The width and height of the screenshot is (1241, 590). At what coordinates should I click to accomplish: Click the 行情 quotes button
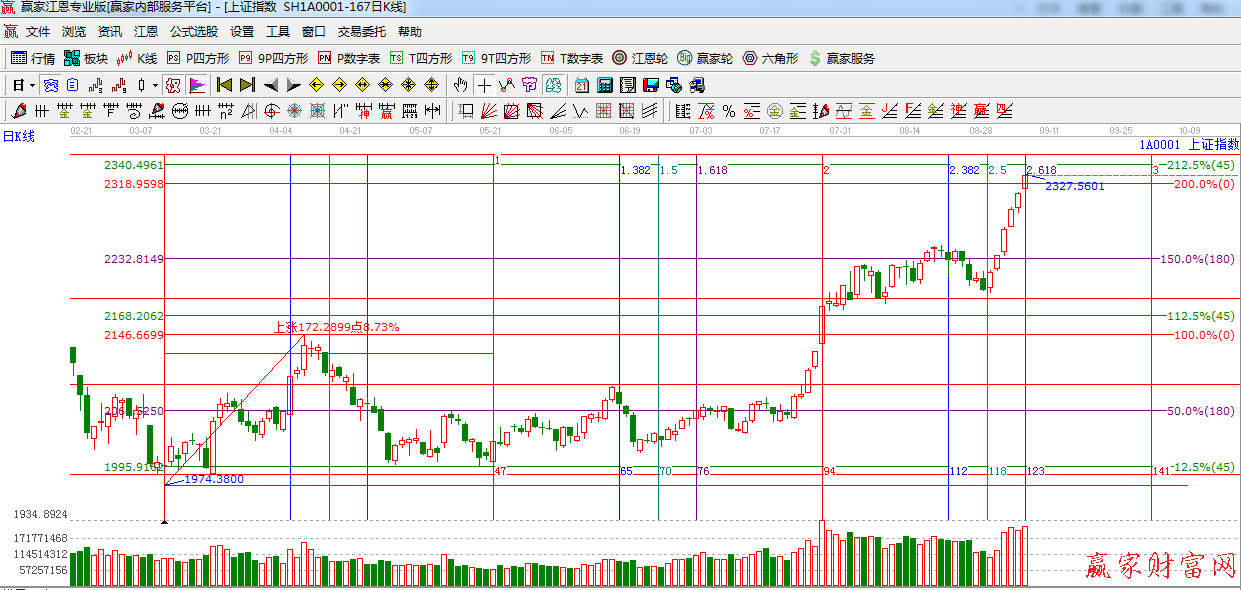[x=32, y=58]
